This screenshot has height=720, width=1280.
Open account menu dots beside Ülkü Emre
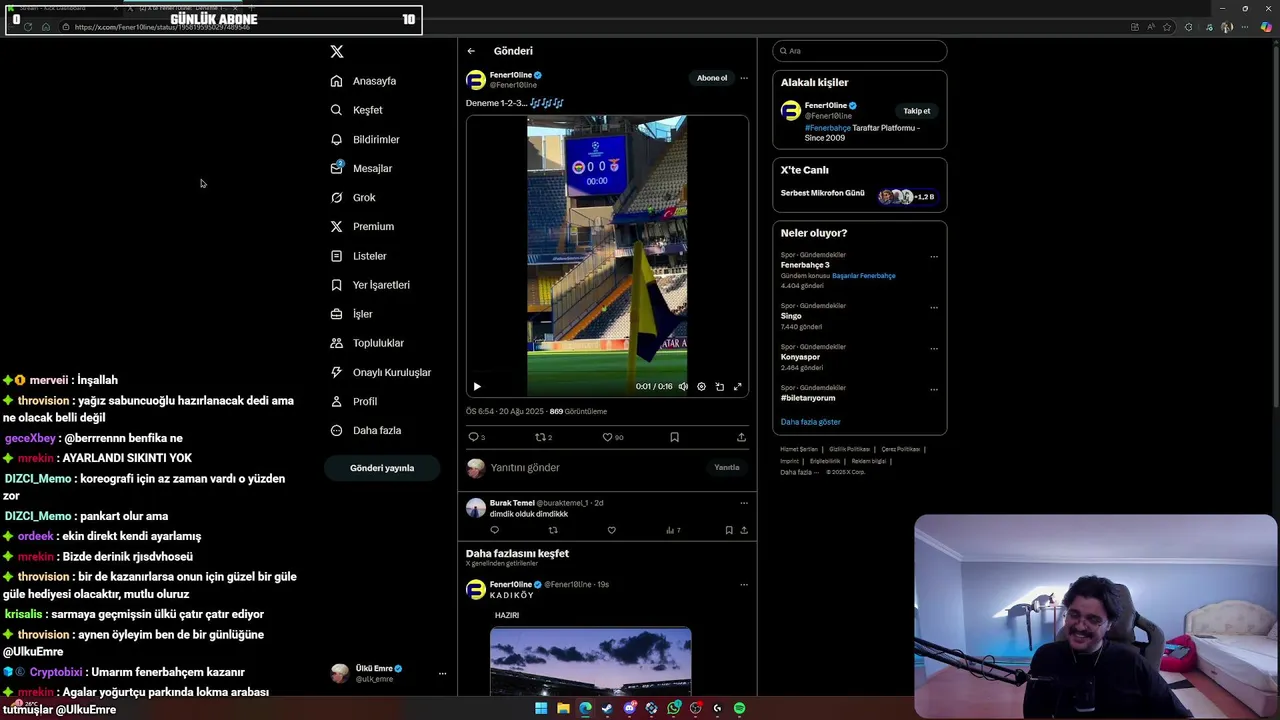pyautogui.click(x=442, y=673)
